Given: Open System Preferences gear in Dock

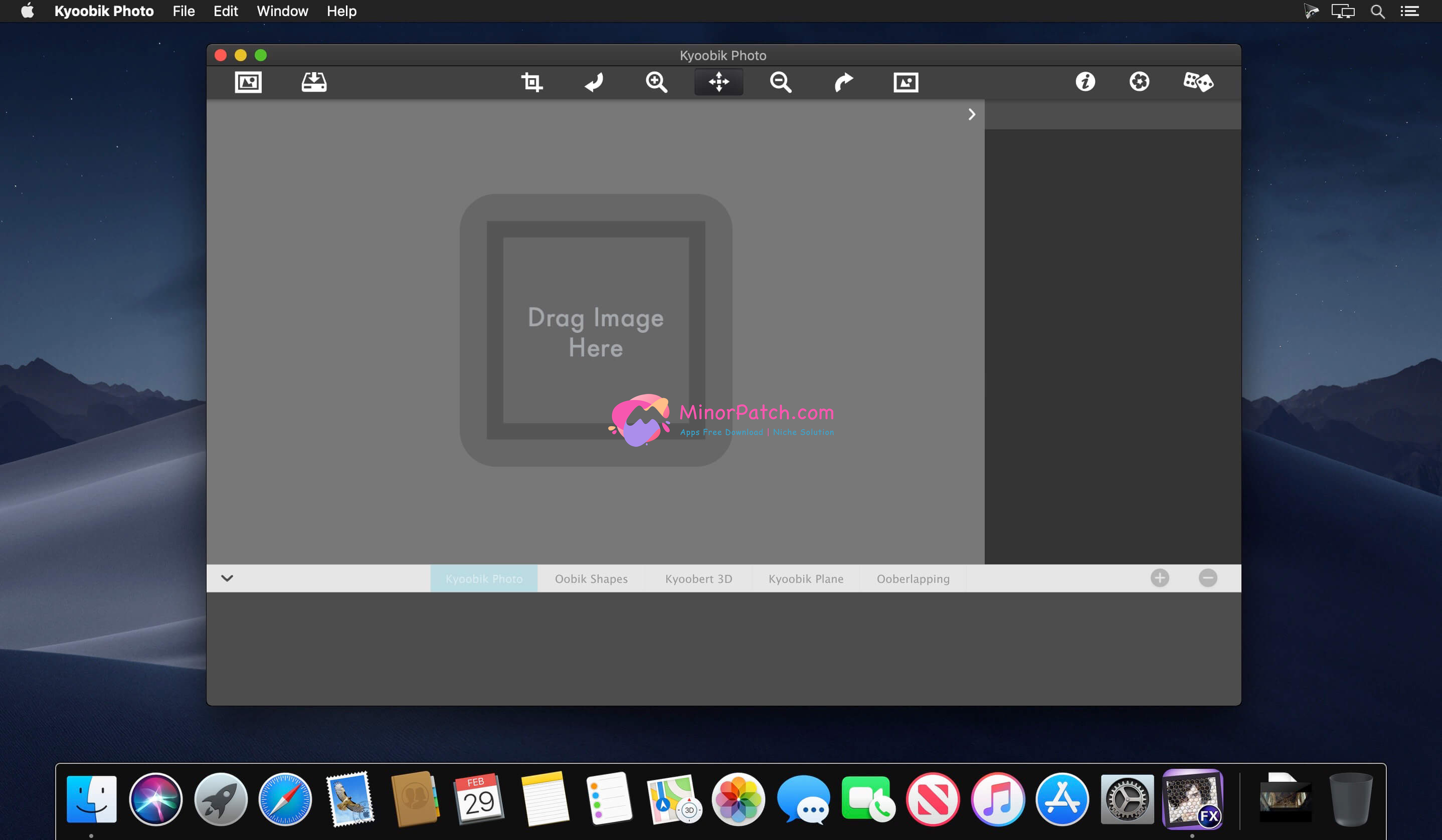Looking at the screenshot, I should (x=1127, y=799).
